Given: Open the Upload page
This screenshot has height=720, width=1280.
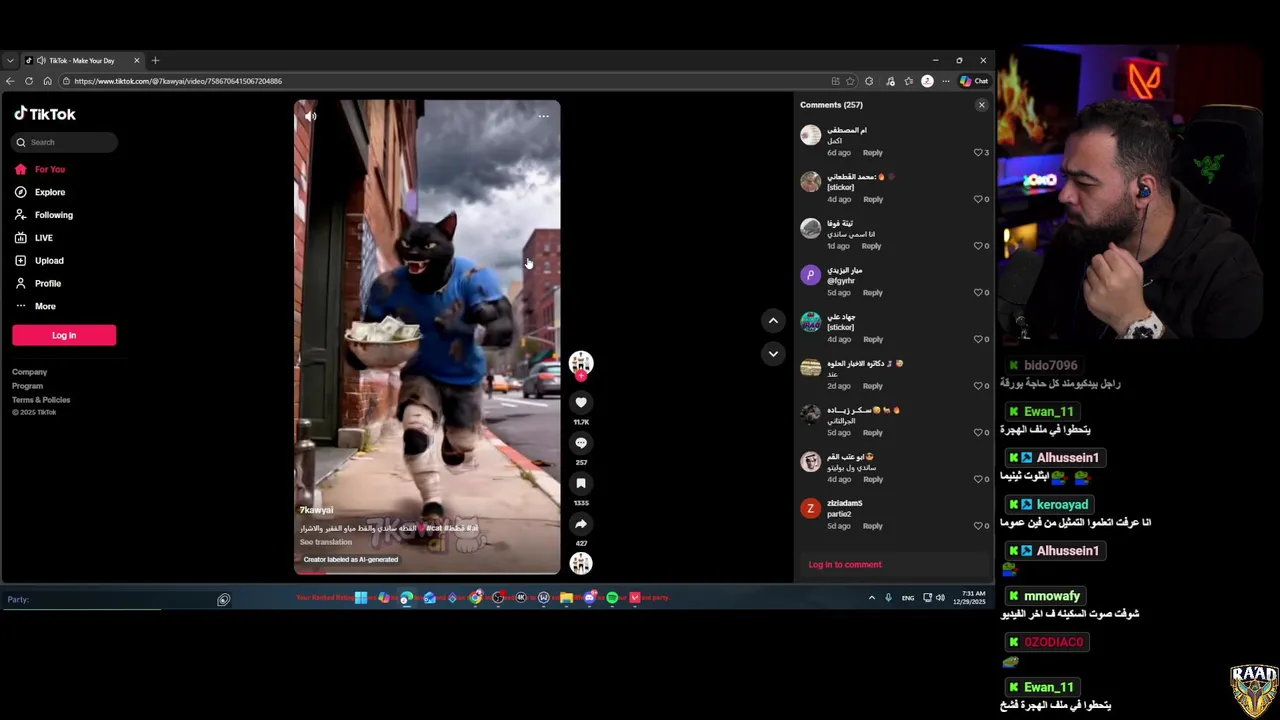Looking at the screenshot, I should tap(40, 261).
